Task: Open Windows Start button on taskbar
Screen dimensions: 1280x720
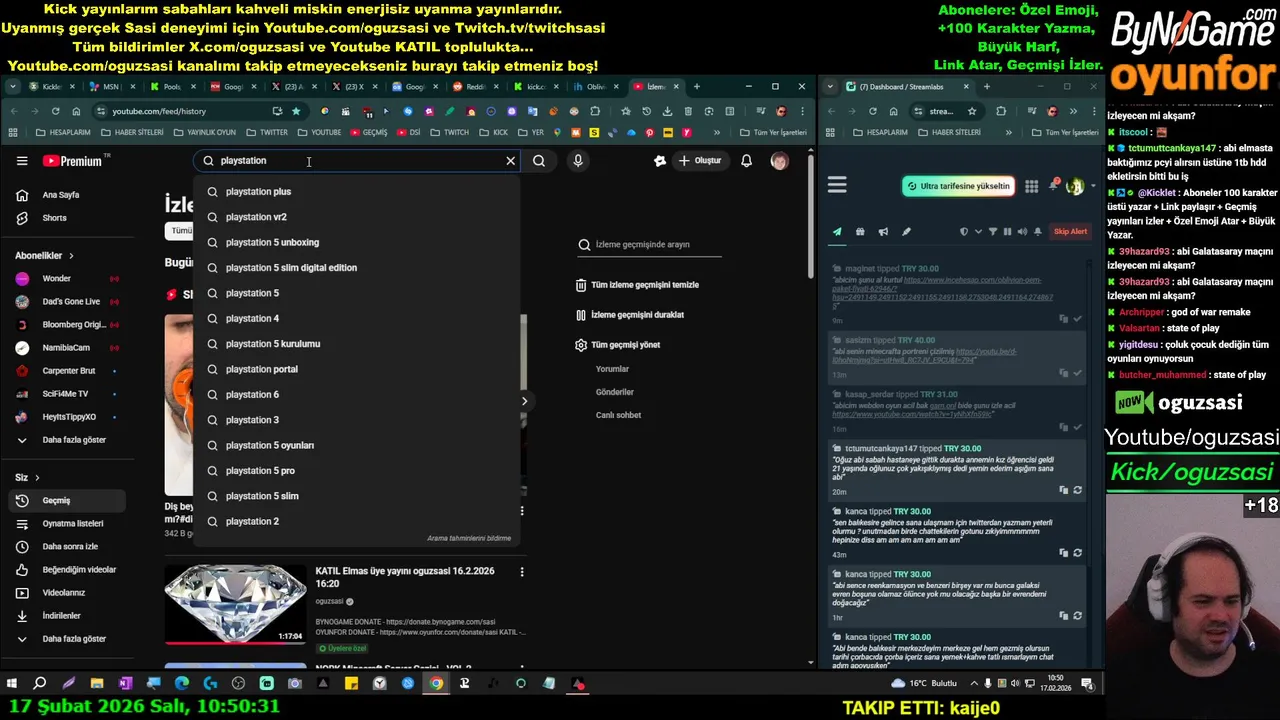Action: pyautogui.click(x=12, y=684)
